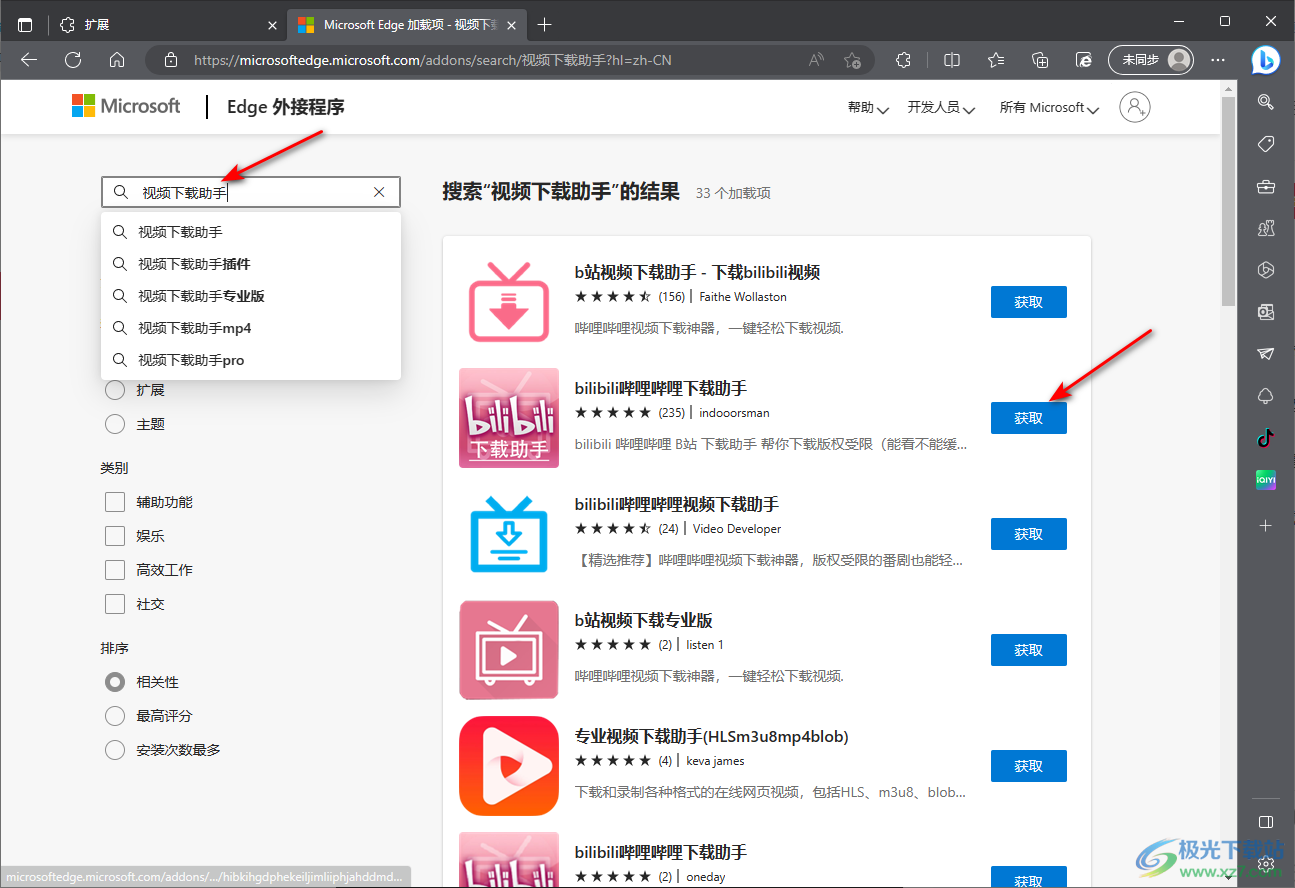
Task: Clear the search box with X
Action: [379, 192]
